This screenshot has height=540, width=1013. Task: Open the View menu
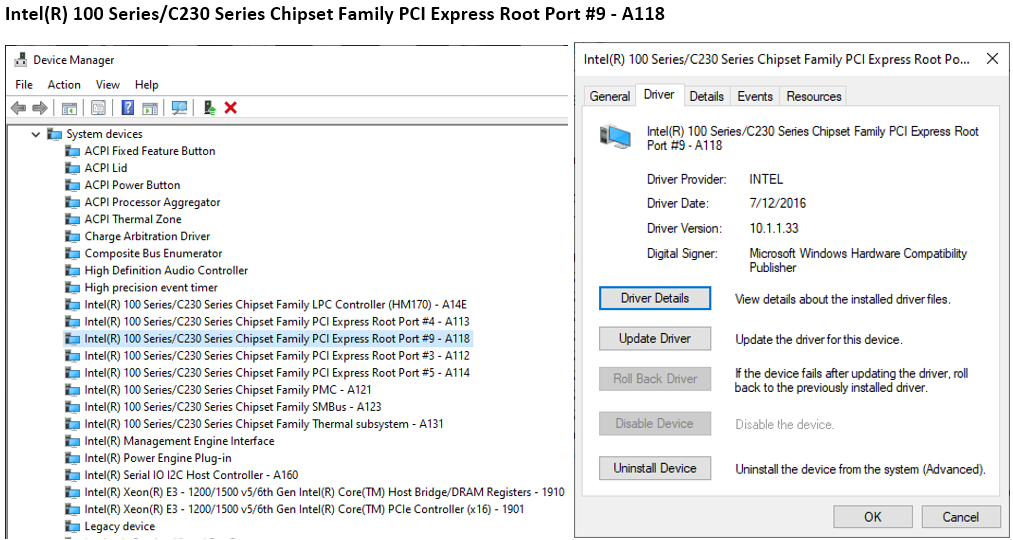(x=108, y=85)
